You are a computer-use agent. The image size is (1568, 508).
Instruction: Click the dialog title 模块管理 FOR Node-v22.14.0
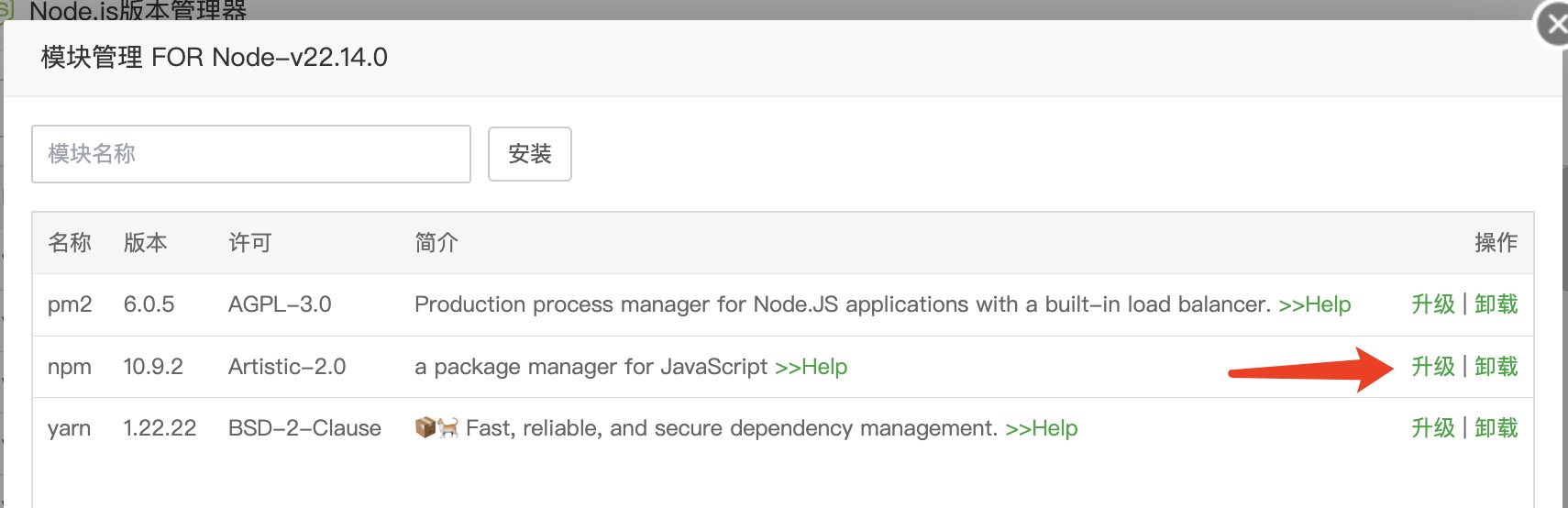pos(215,58)
